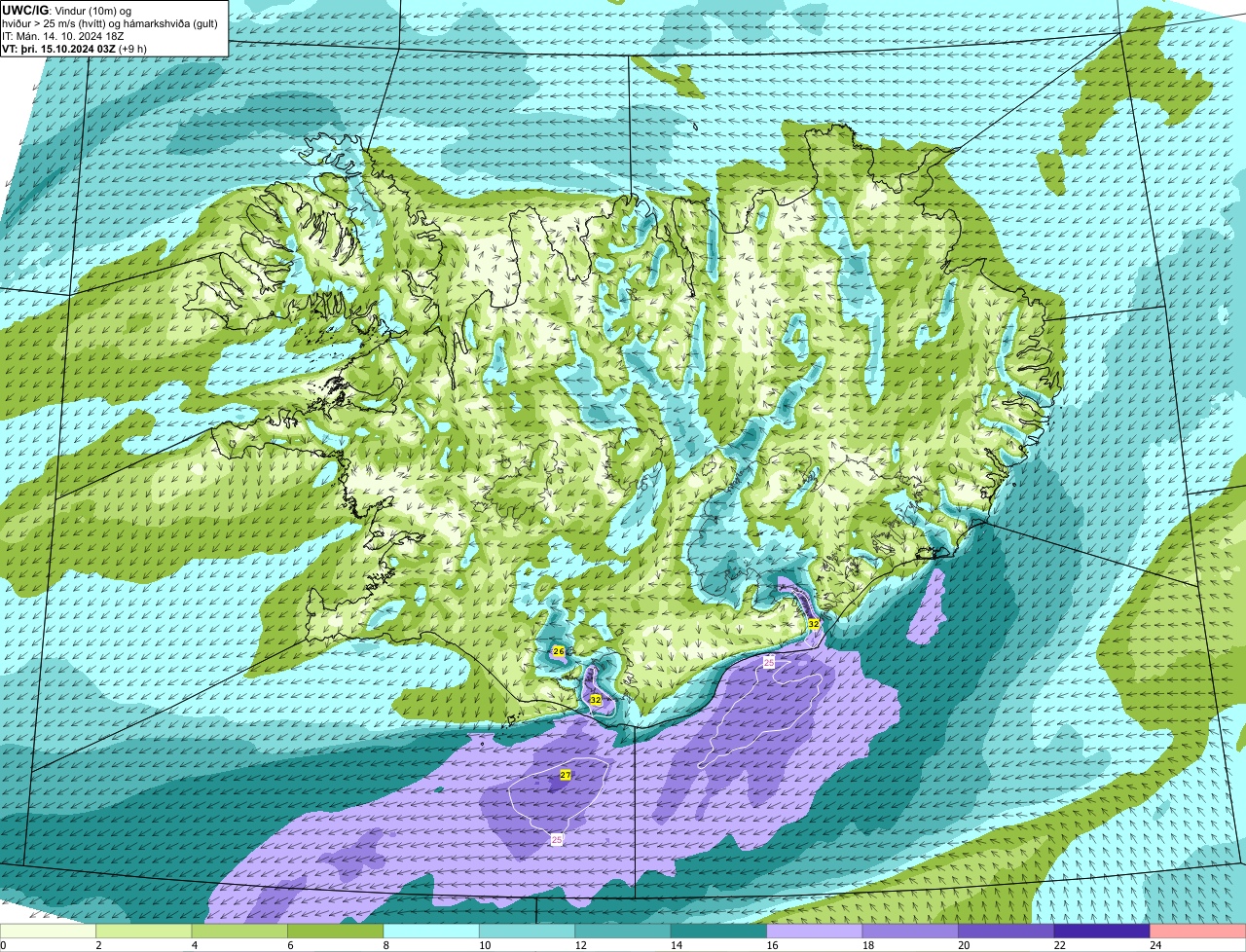The height and width of the screenshot is (952, 1246).
Task: Click the yellow "27" gust label over the sea
Action: 565,775
